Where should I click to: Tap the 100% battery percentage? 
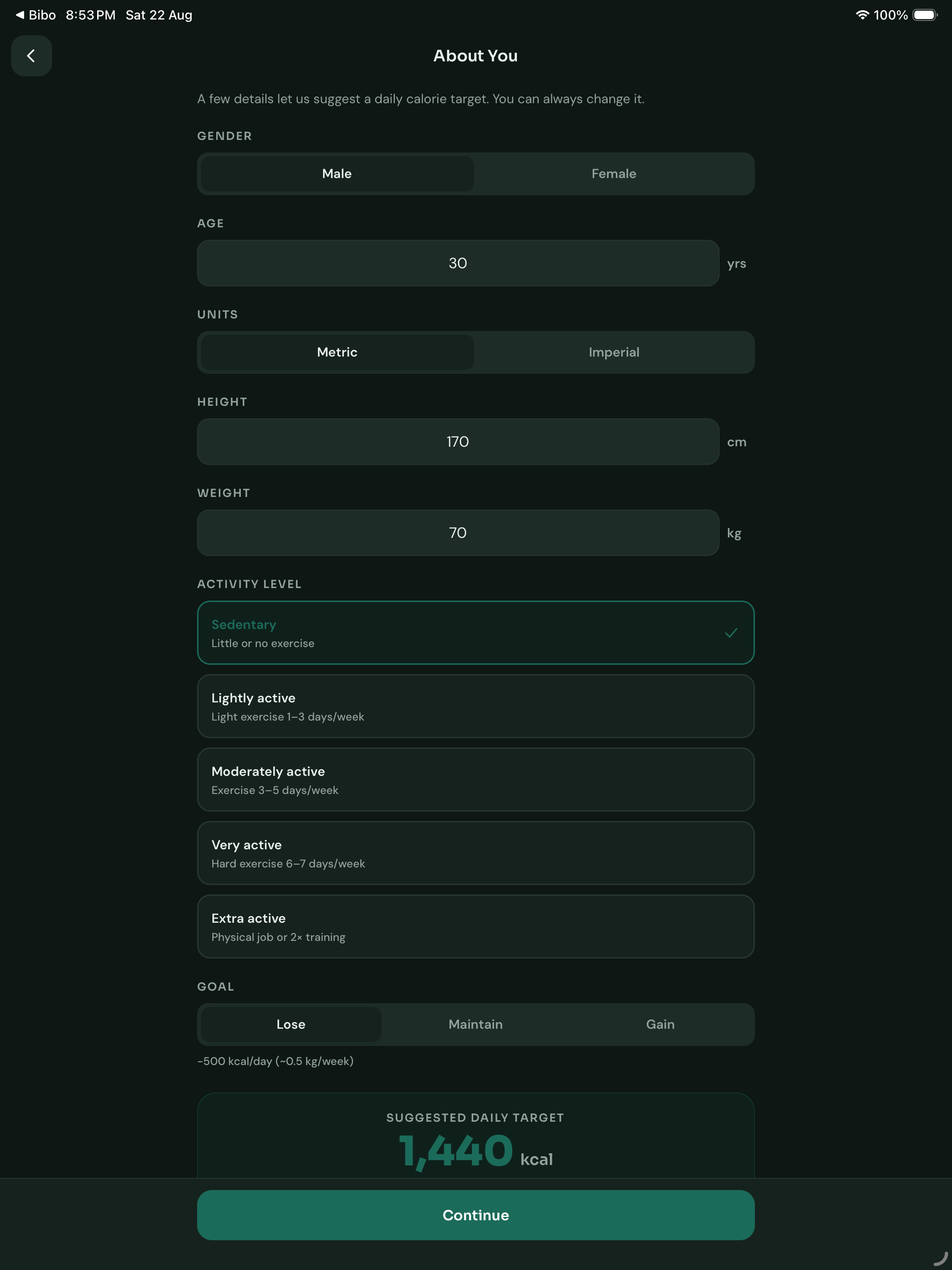pyautogui.click(x=891, y=15)
